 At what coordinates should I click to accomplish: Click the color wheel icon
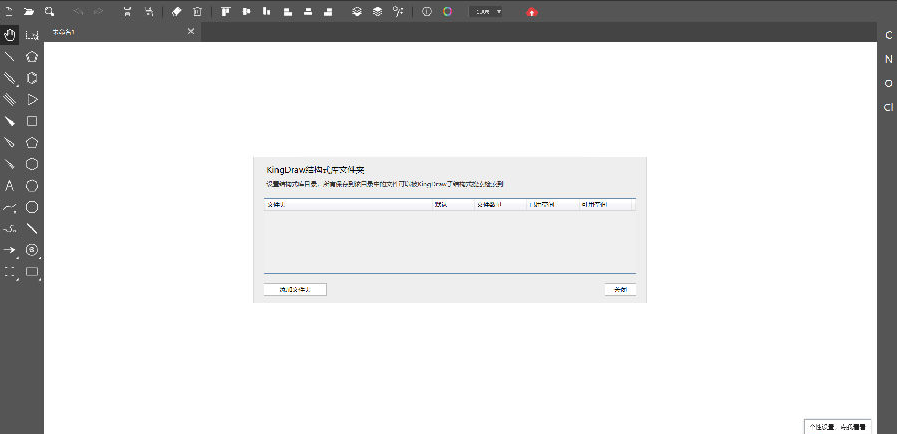(447, 11)
